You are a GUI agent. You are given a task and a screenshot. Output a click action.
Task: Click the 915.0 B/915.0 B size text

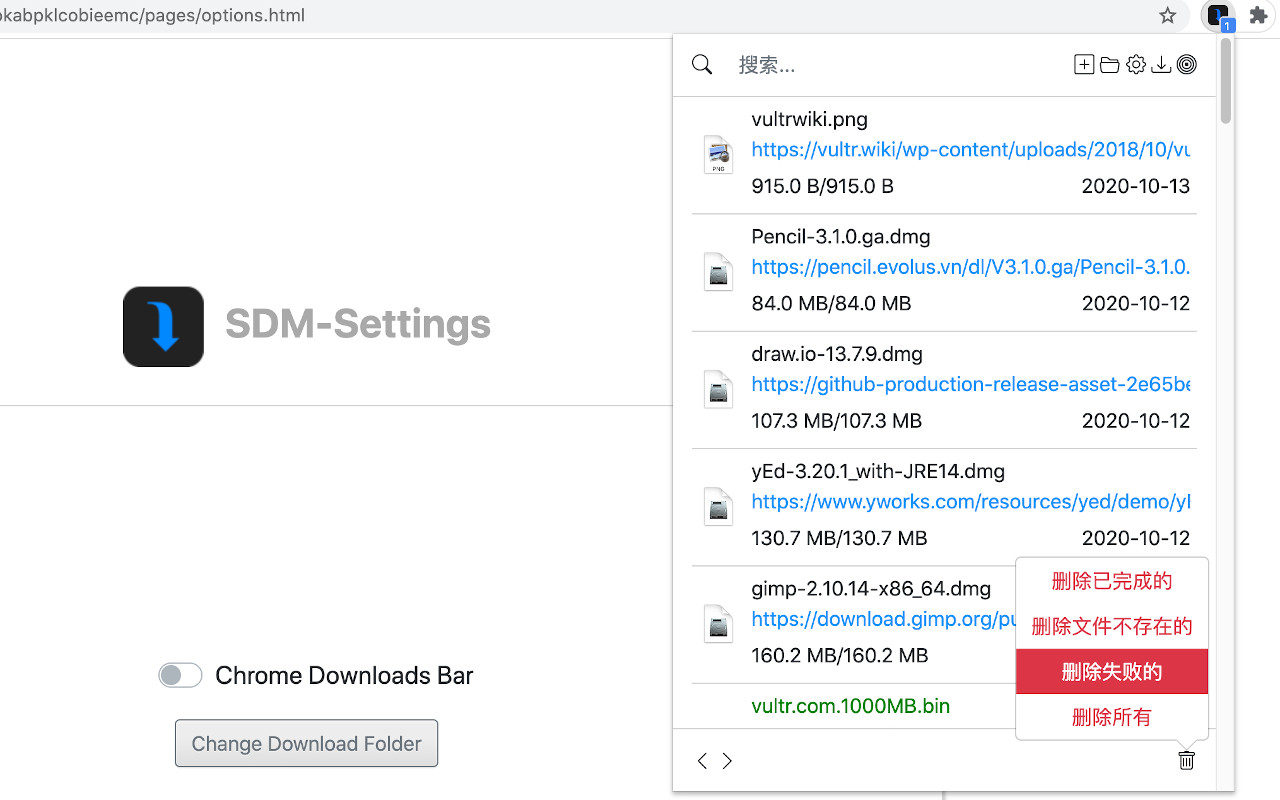click(822, 186)
